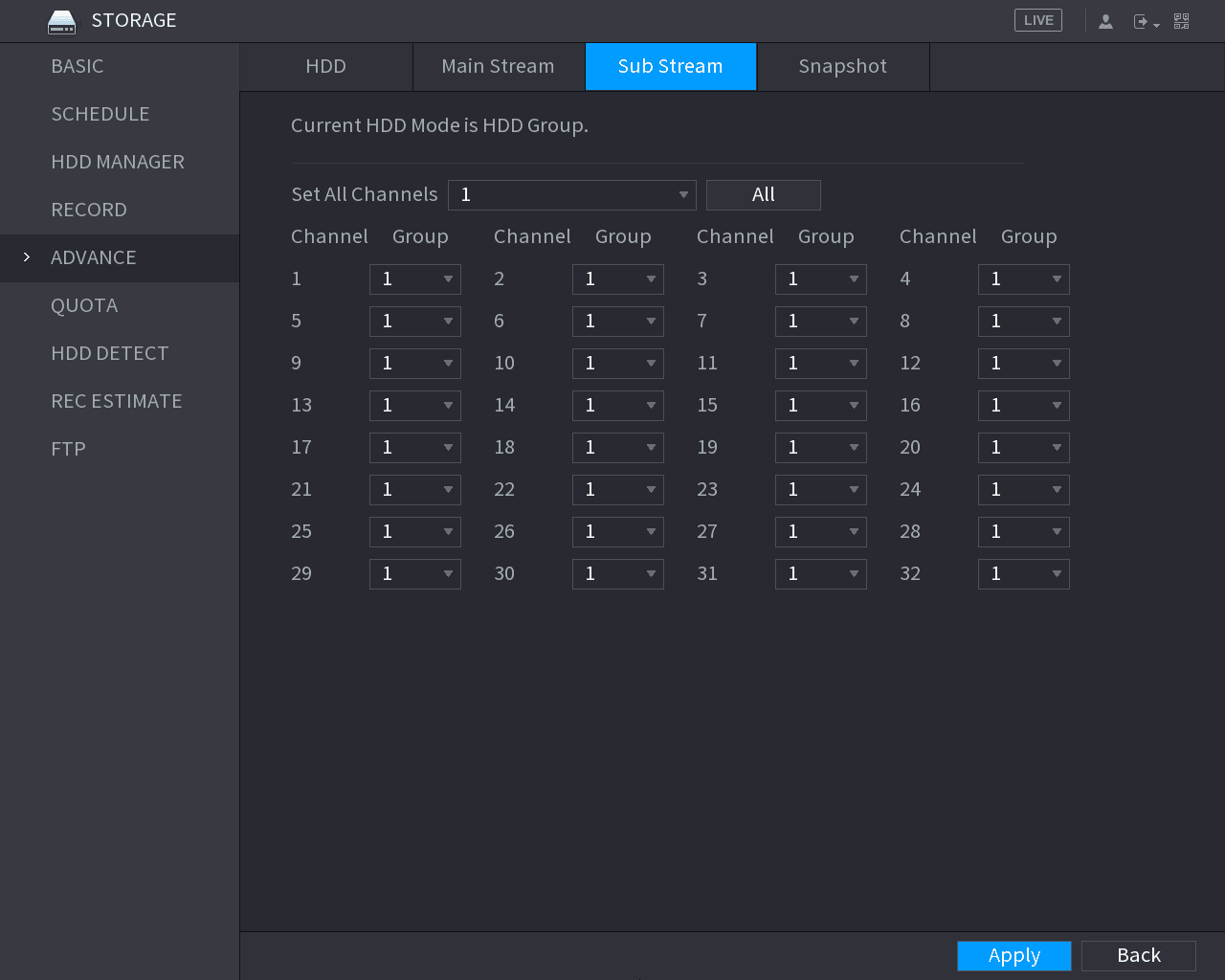
Task: Open group dropdown for channel 7
Action: coord(821,322)
